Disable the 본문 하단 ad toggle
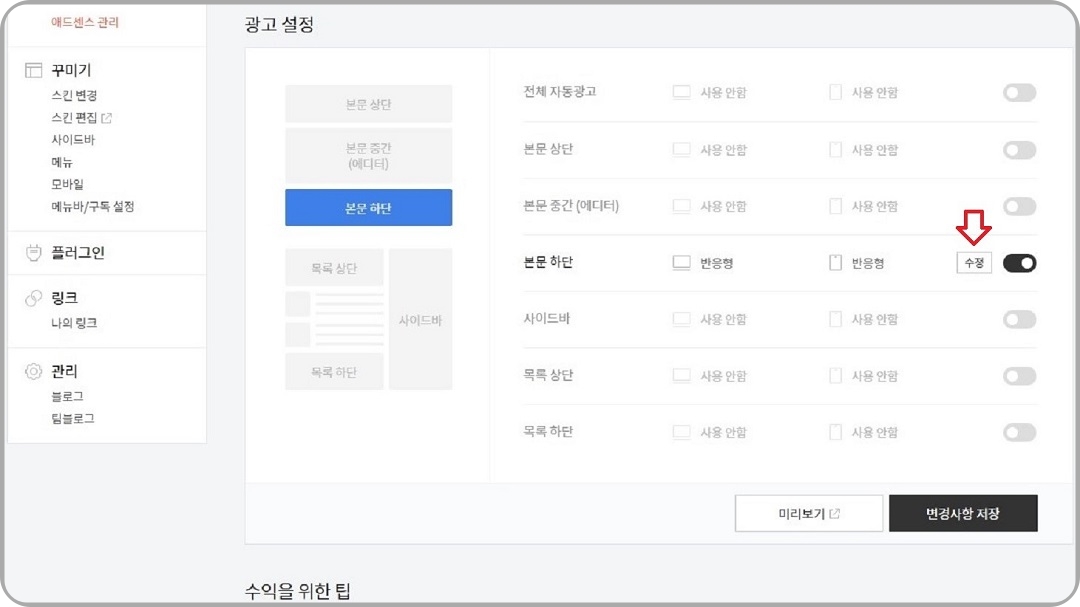Screen dimensions: 1080x607 (1019, 263)
